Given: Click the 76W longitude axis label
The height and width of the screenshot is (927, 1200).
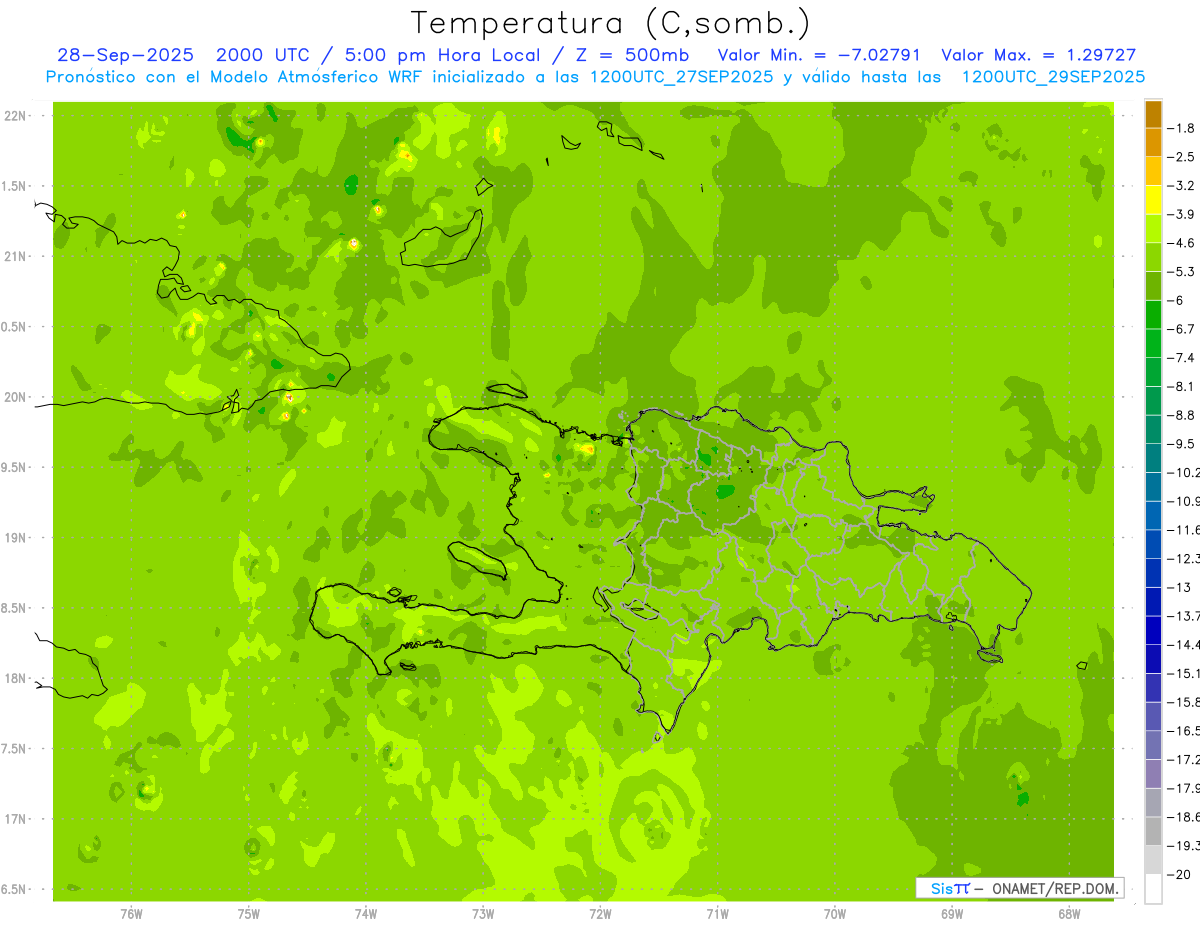Looking at the screenshot, I should (131, 913).
